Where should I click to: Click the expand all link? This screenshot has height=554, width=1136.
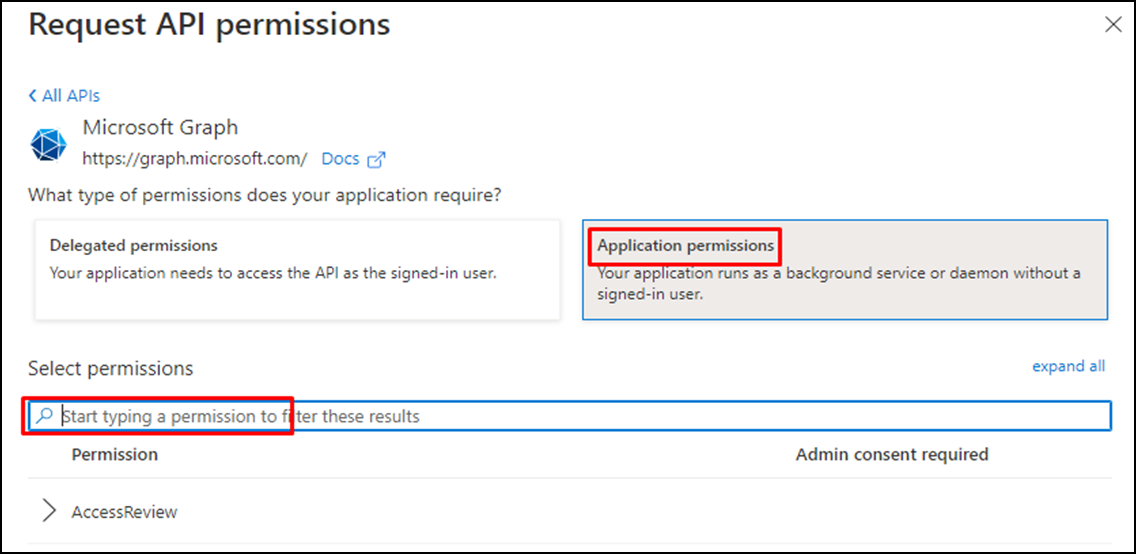pos(1069,366)
